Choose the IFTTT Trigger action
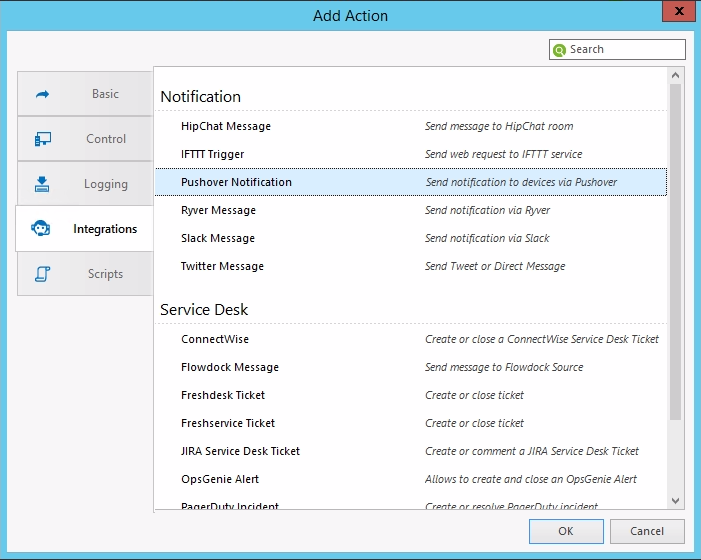The image size is (701, 560). click(x=213, y=155)
